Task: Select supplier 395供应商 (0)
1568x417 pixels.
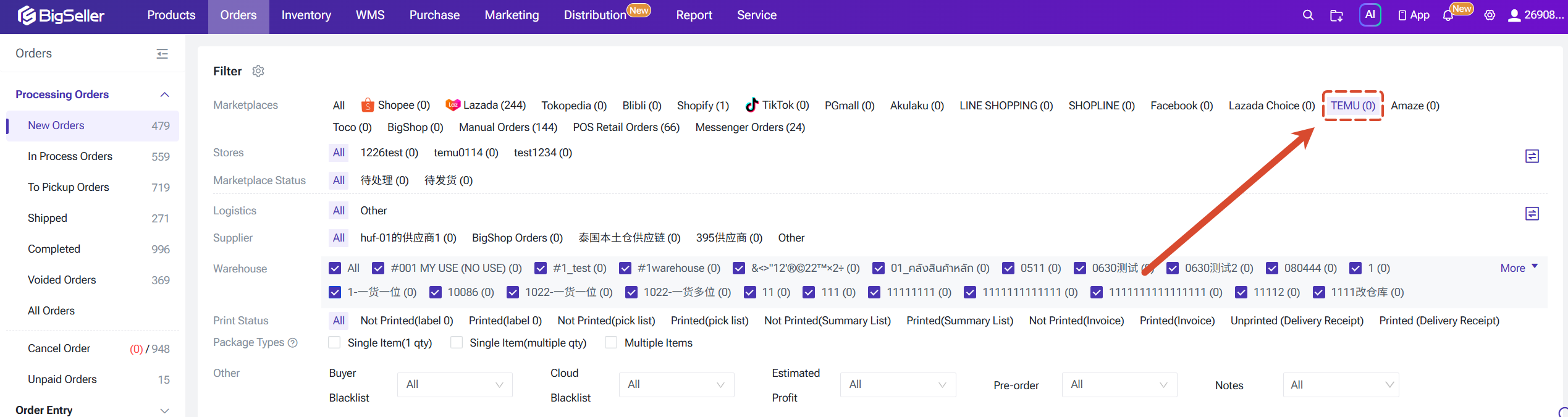Action: click(x=729, y=238)
